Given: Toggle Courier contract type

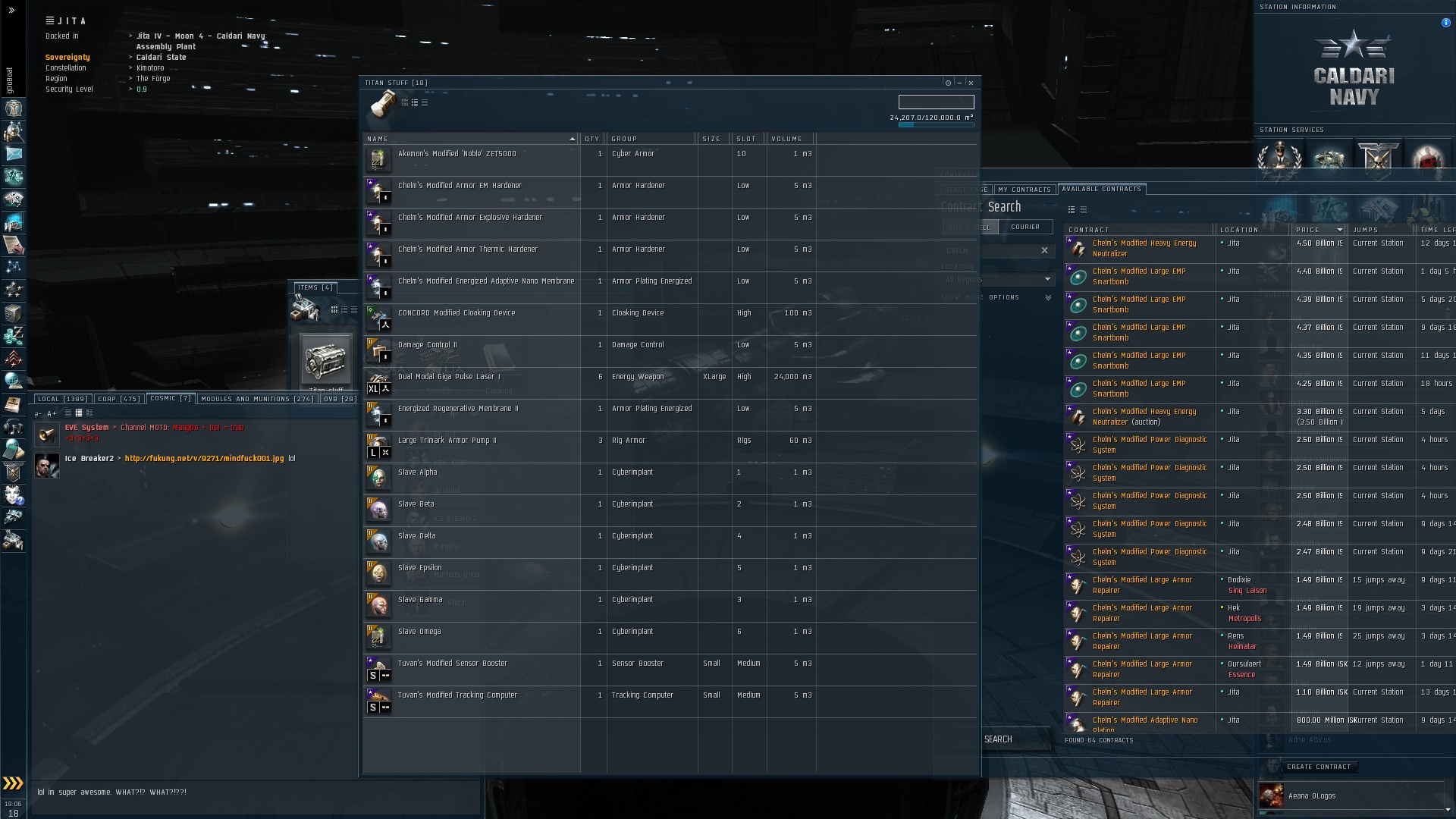Looking at the screenshot, I should click(x=1025, y=227).
